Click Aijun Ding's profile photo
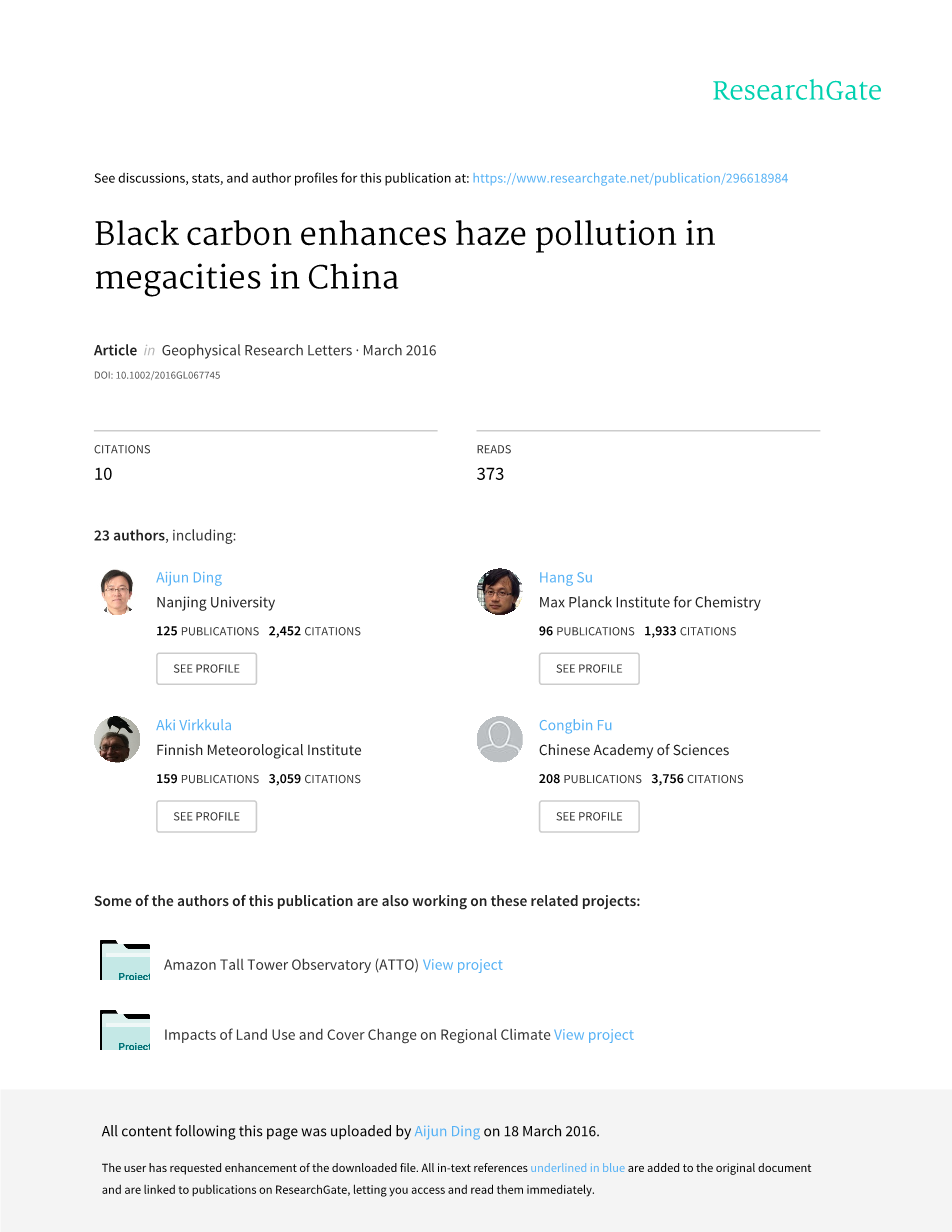The image size is (952, 1232). pyautogui.click(x=118, y=591)
